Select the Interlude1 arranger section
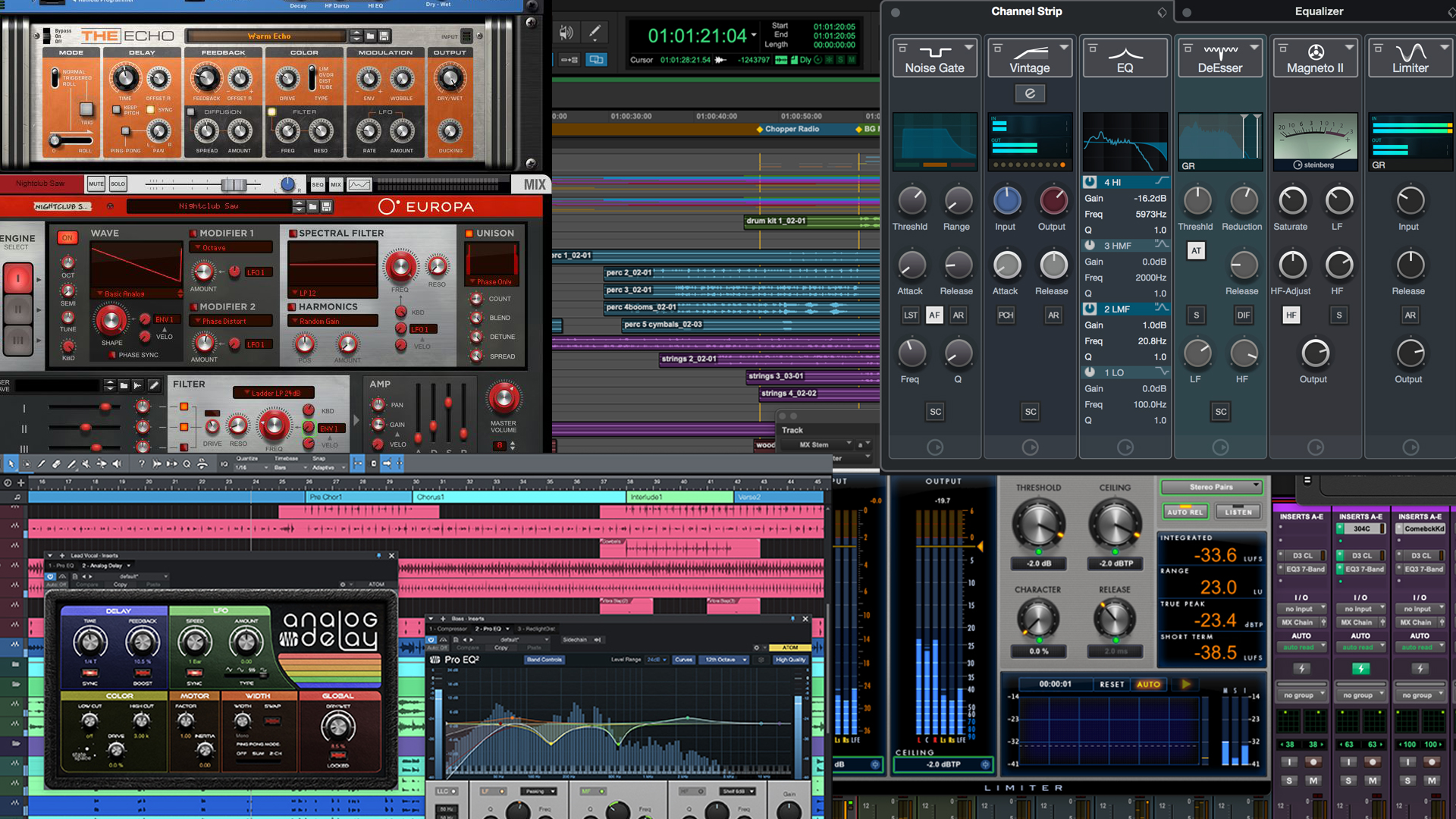The width and height of the screenshot is (1456, 819). (x=680, y=497)
